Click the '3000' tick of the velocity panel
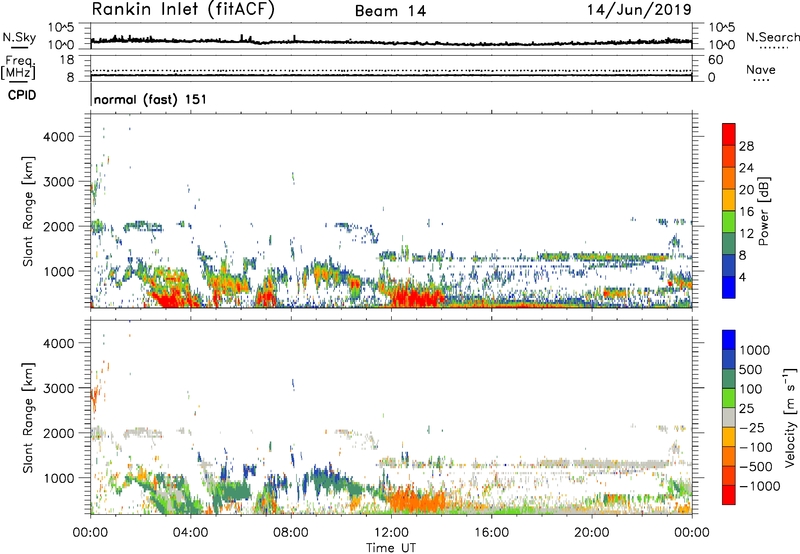The height and width of the screenshot is (554, 800). pos(58,388)
